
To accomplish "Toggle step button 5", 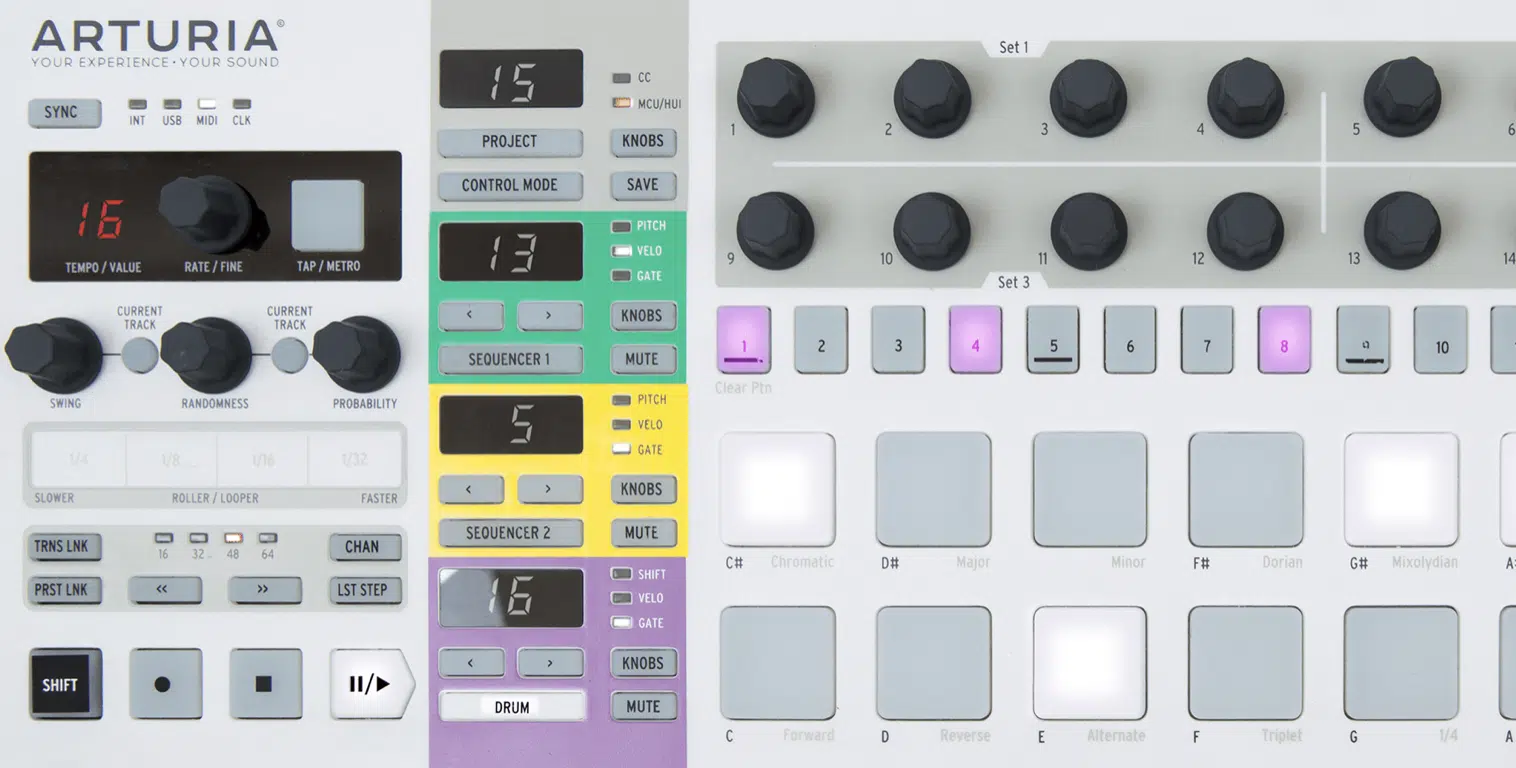I will 1053,340.
